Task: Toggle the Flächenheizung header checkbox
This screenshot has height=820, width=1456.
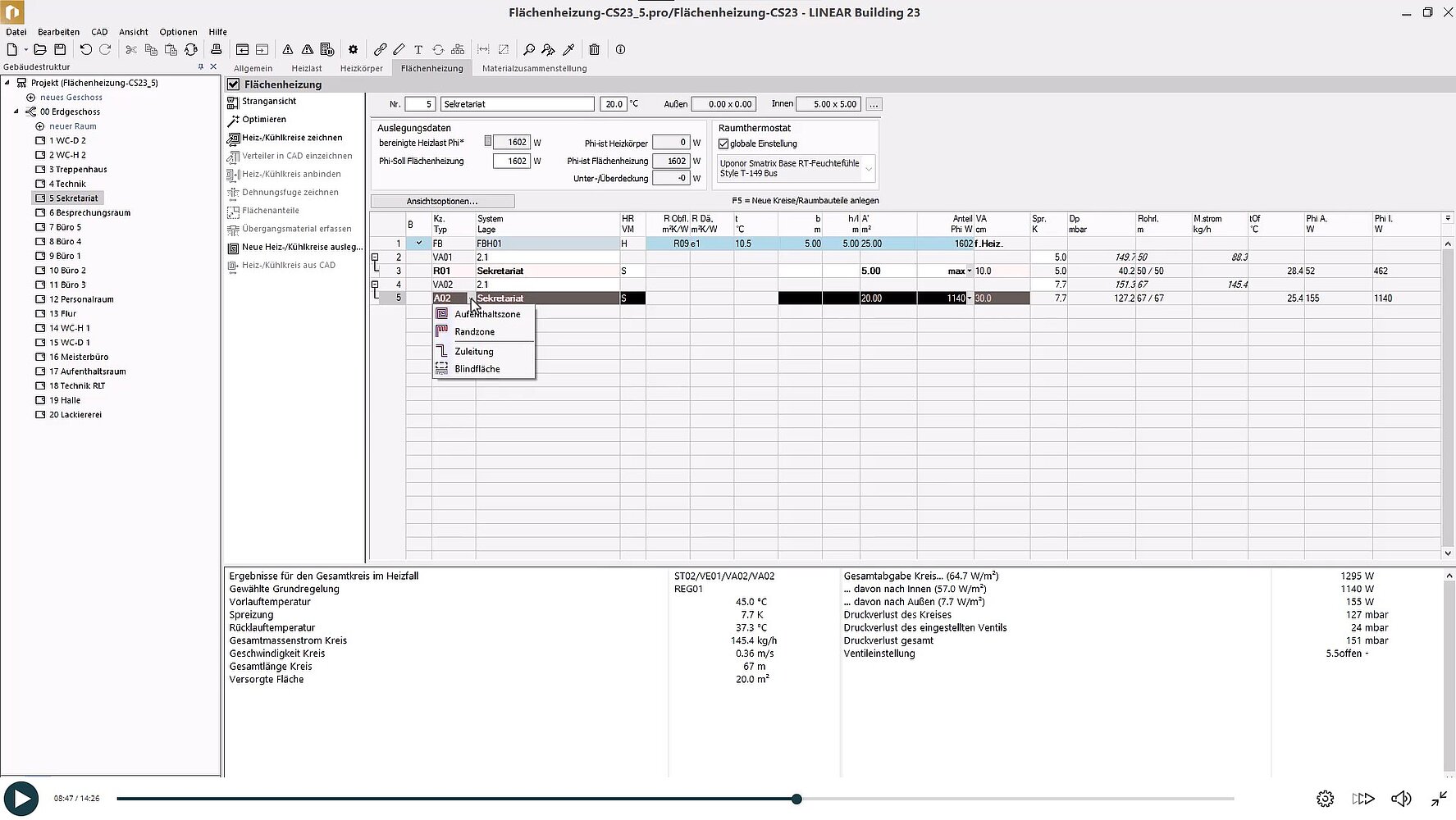Action: 234,84
